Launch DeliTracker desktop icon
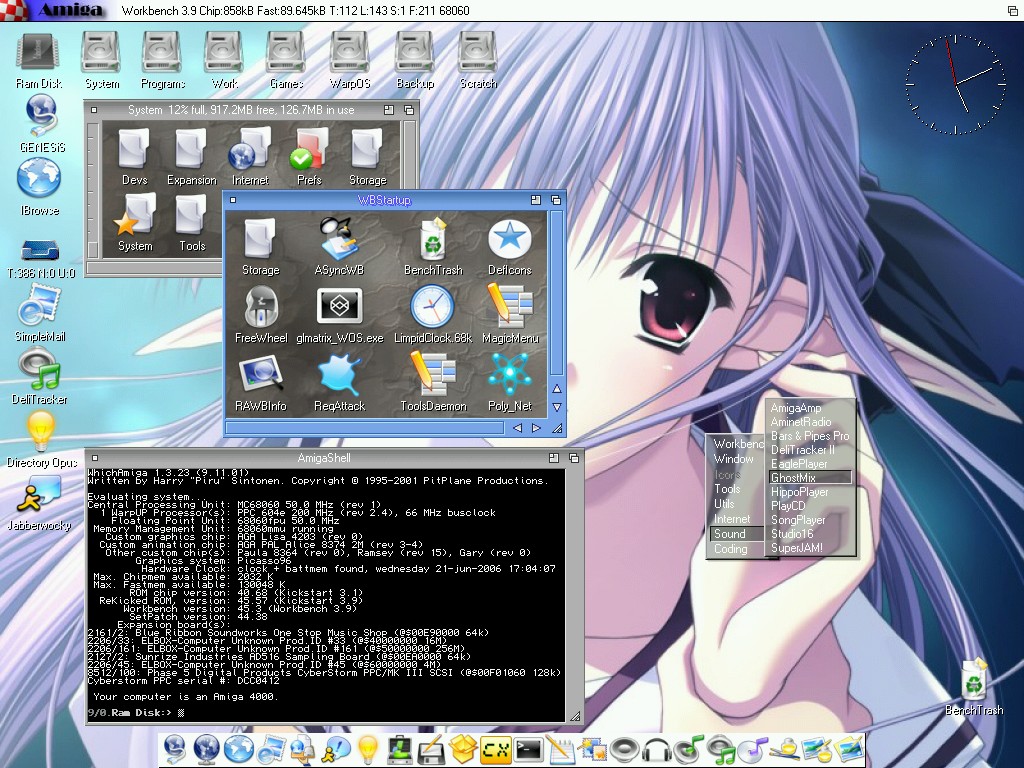The width and height of the screenshot is (1024, 768). tap(39, 376)
